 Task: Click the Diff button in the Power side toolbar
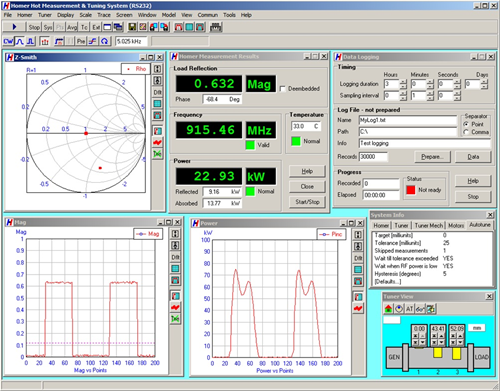tap(358, 258)
